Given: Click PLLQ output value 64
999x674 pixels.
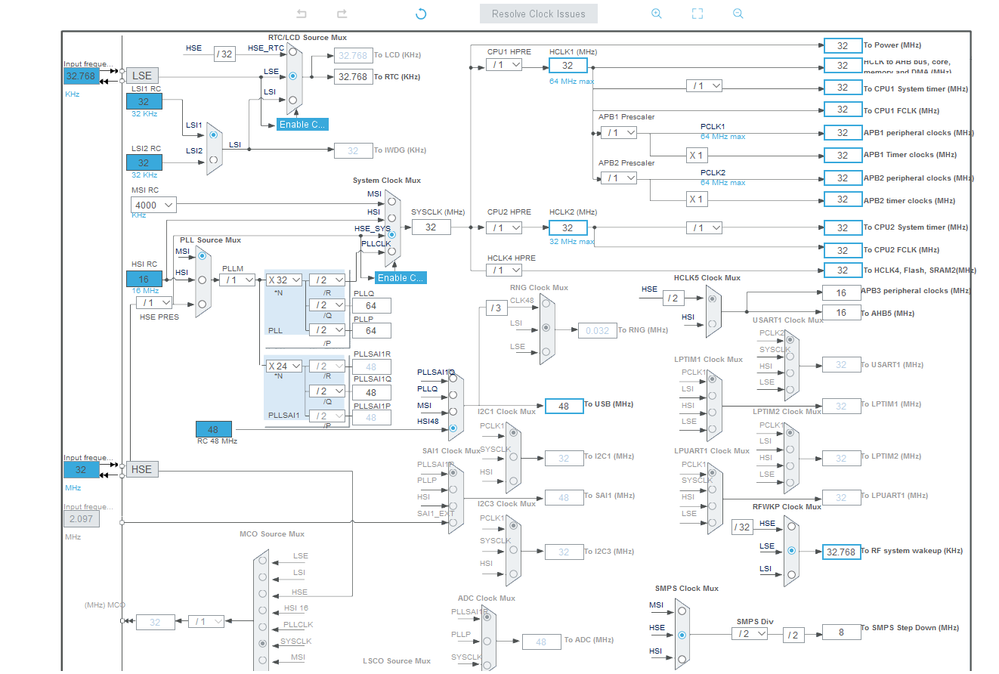Looking at the screenshot, I should tap(371, 306).
